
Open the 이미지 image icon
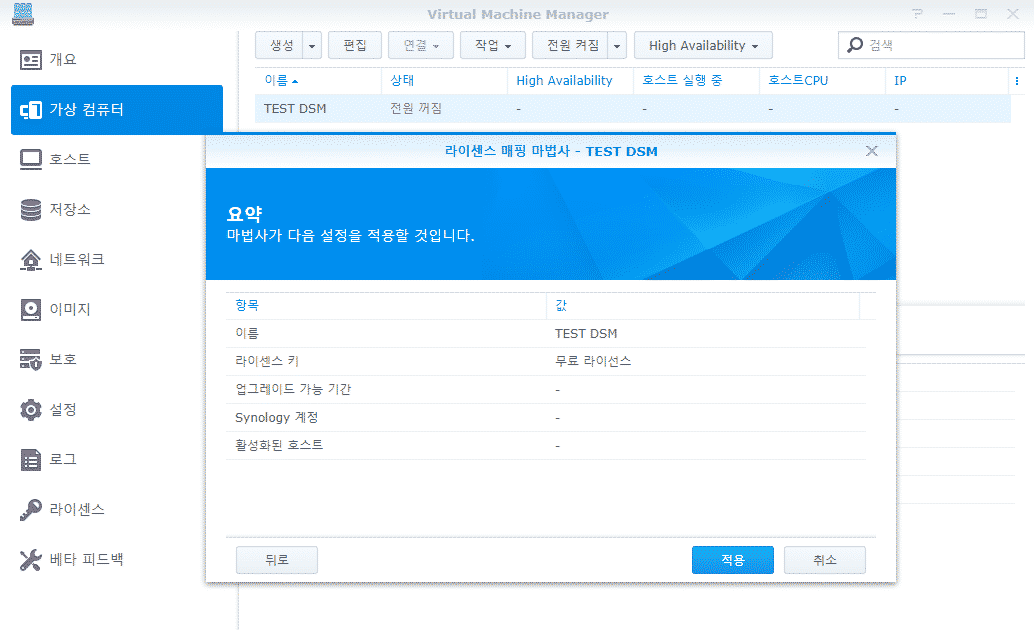click(x=30, y=310)
